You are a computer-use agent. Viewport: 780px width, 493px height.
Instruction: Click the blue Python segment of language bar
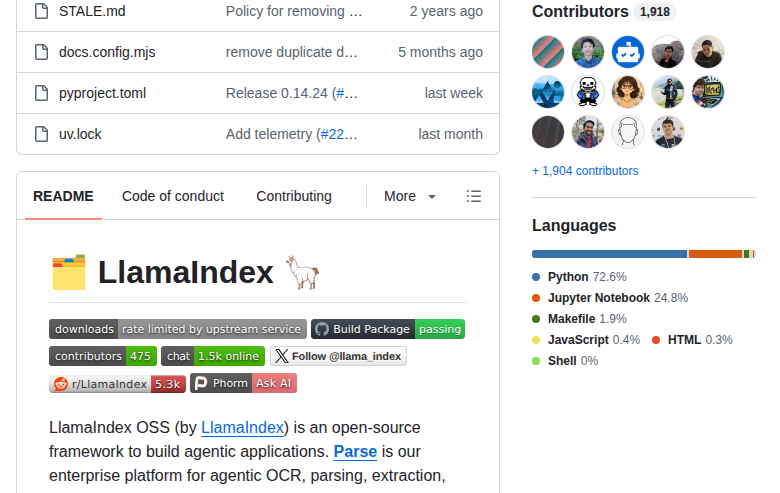point(609,254)
